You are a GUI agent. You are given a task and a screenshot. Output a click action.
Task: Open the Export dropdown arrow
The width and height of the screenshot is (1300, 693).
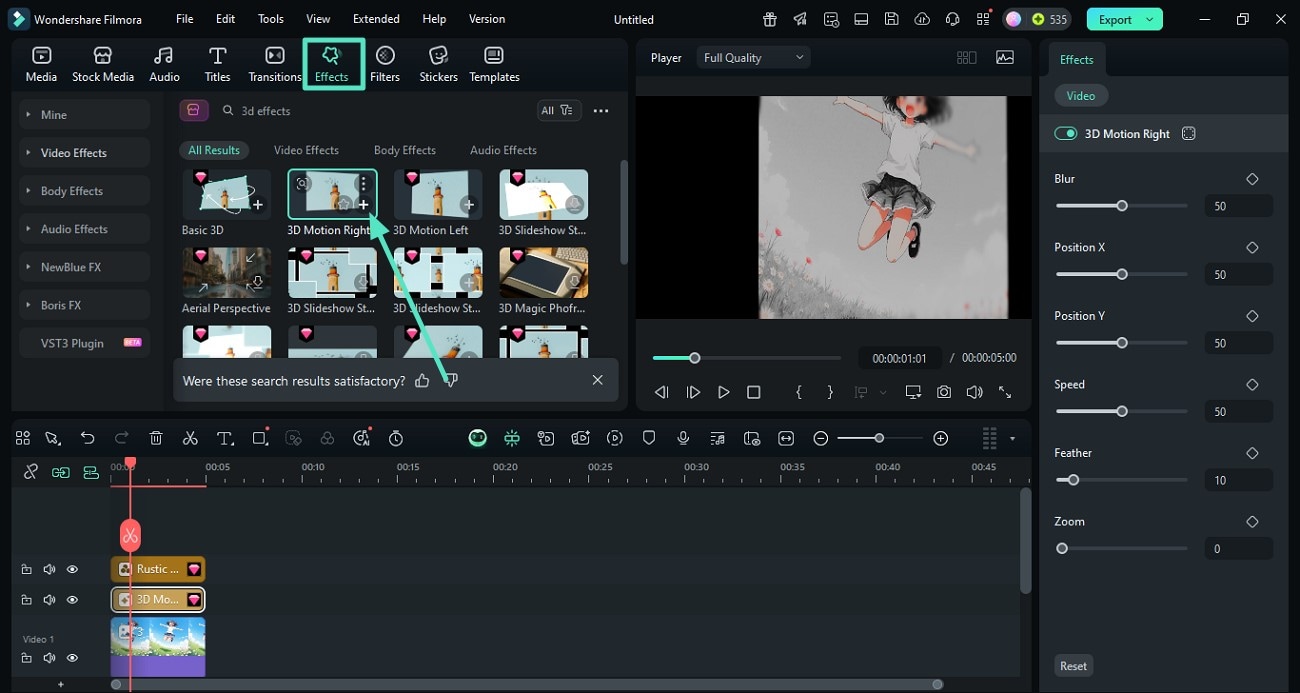pyautogui.click(x=1150, y=19)
